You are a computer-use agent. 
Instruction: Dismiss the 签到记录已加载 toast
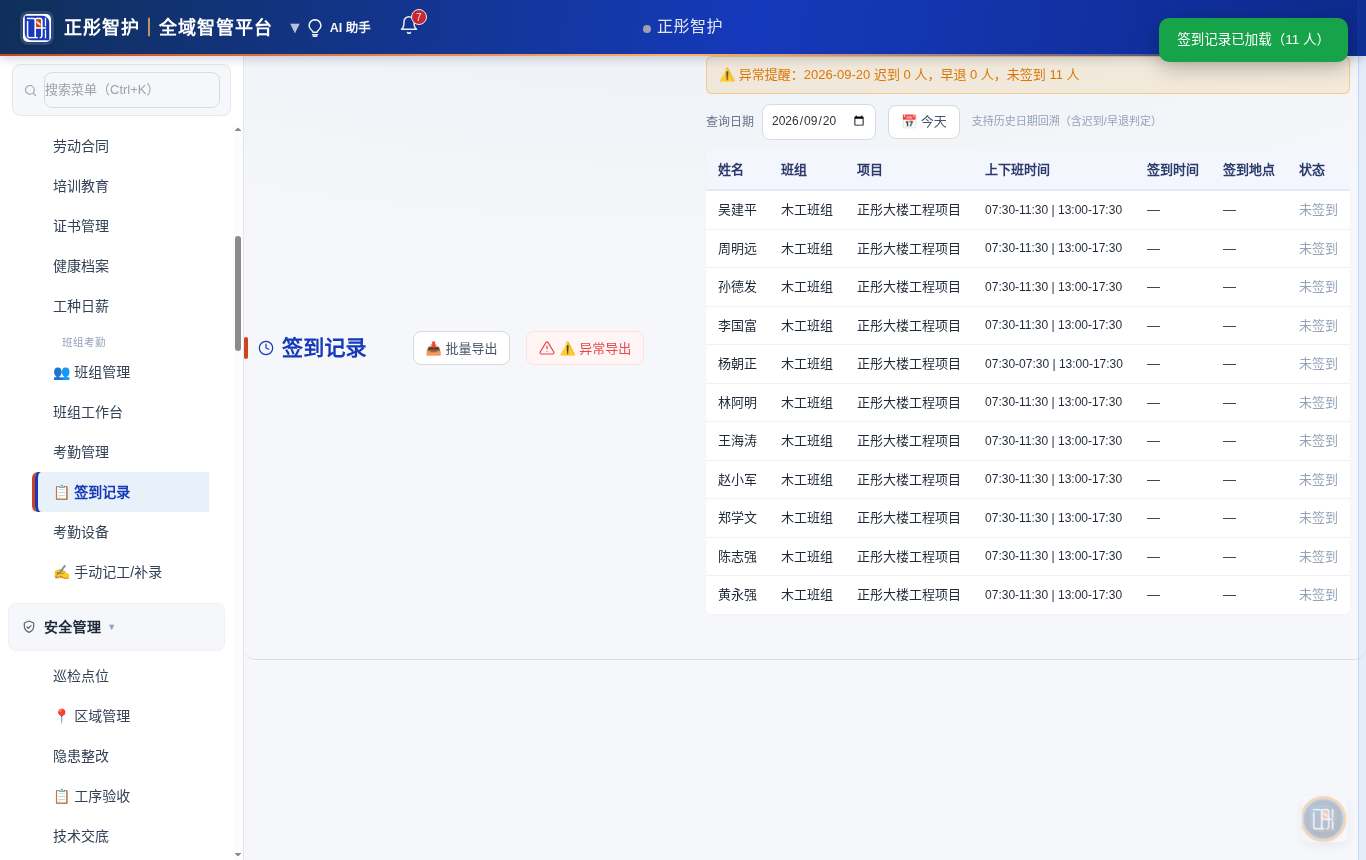[x=1253, y=39]
